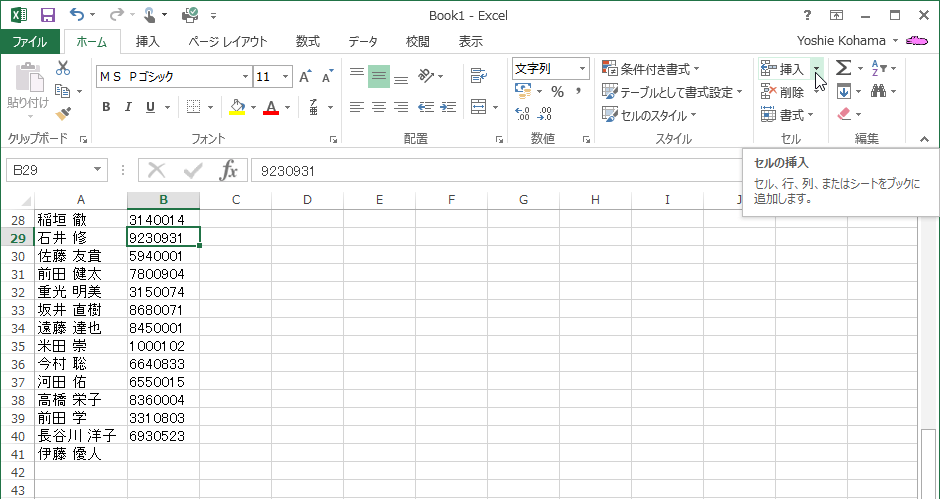
Task: Apply percent style
Action: click(x=558, y=92)
